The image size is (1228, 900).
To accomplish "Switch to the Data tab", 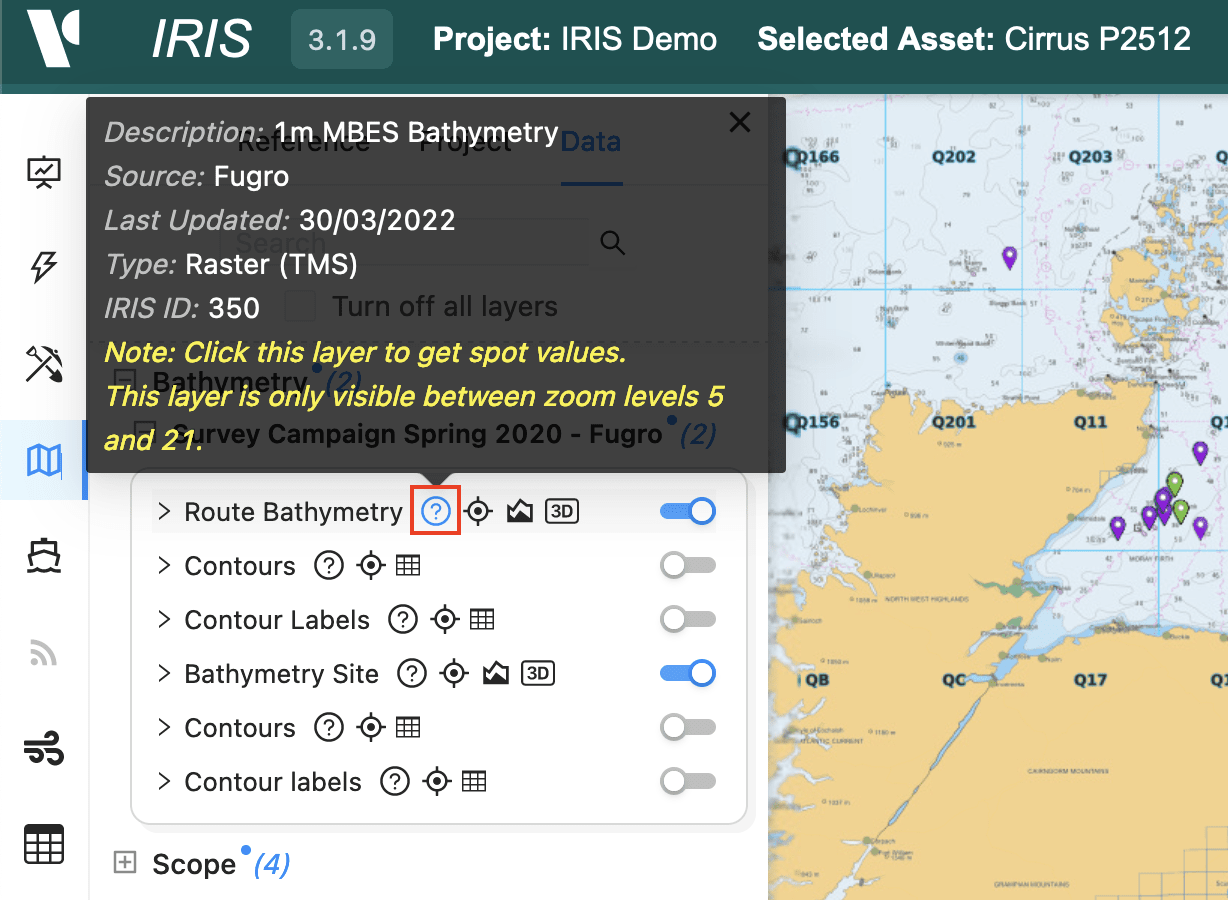I will (x=591, y=142).
